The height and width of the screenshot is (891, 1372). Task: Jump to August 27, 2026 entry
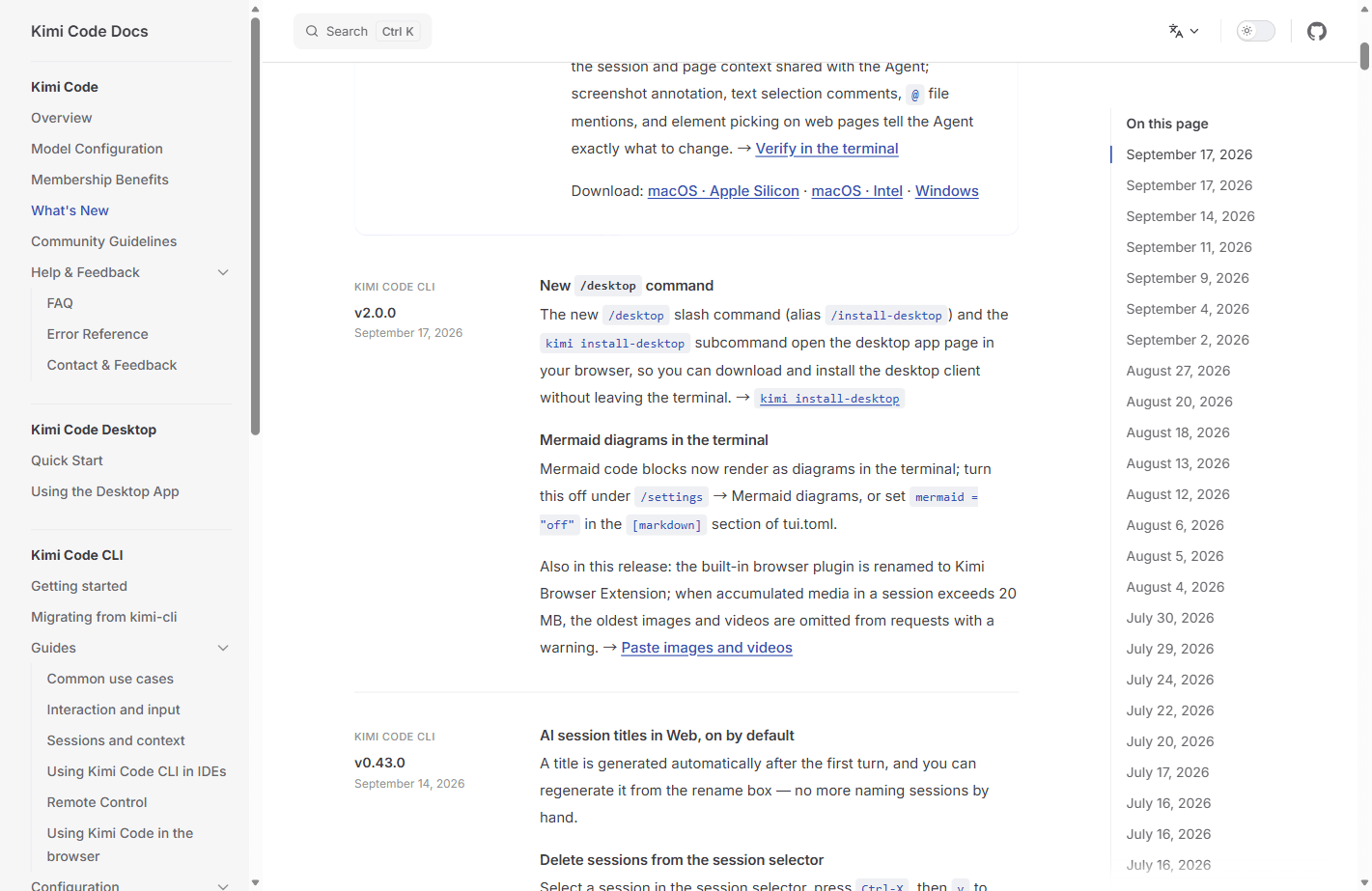1178,371
